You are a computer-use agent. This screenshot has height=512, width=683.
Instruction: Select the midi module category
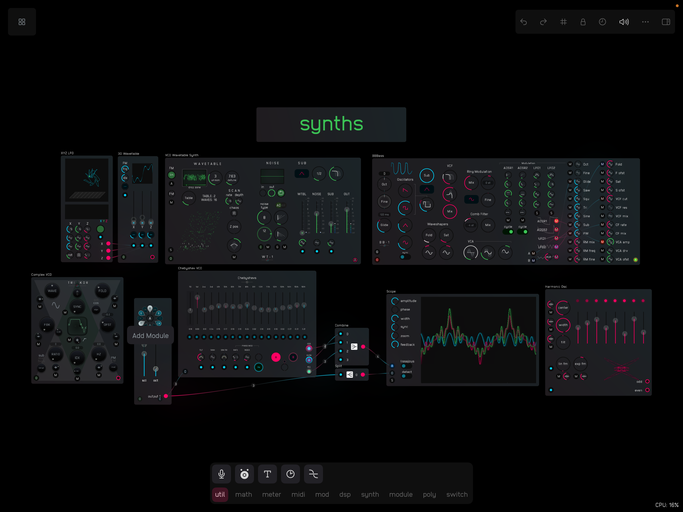298,495
